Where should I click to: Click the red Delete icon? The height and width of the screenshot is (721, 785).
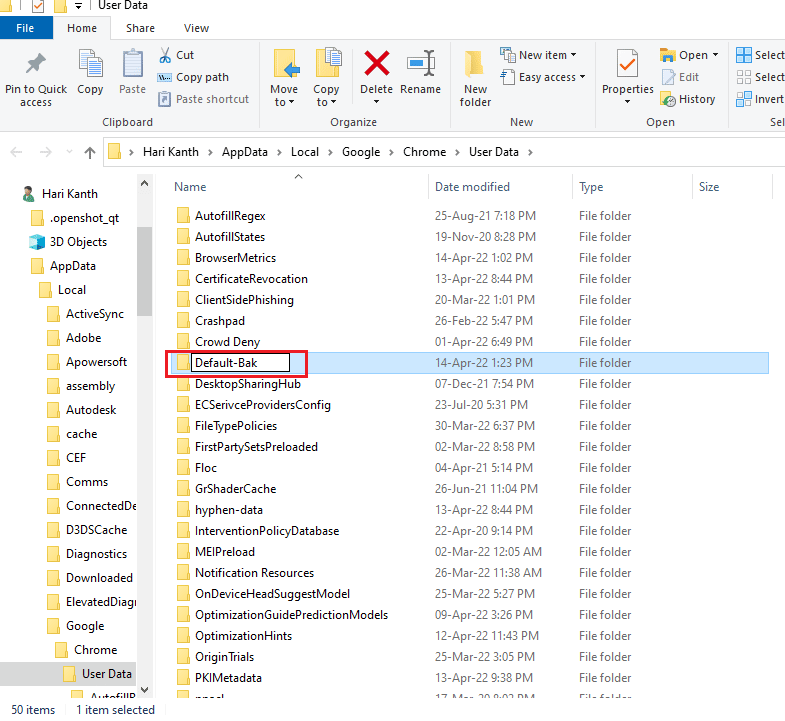pos(376,64)
